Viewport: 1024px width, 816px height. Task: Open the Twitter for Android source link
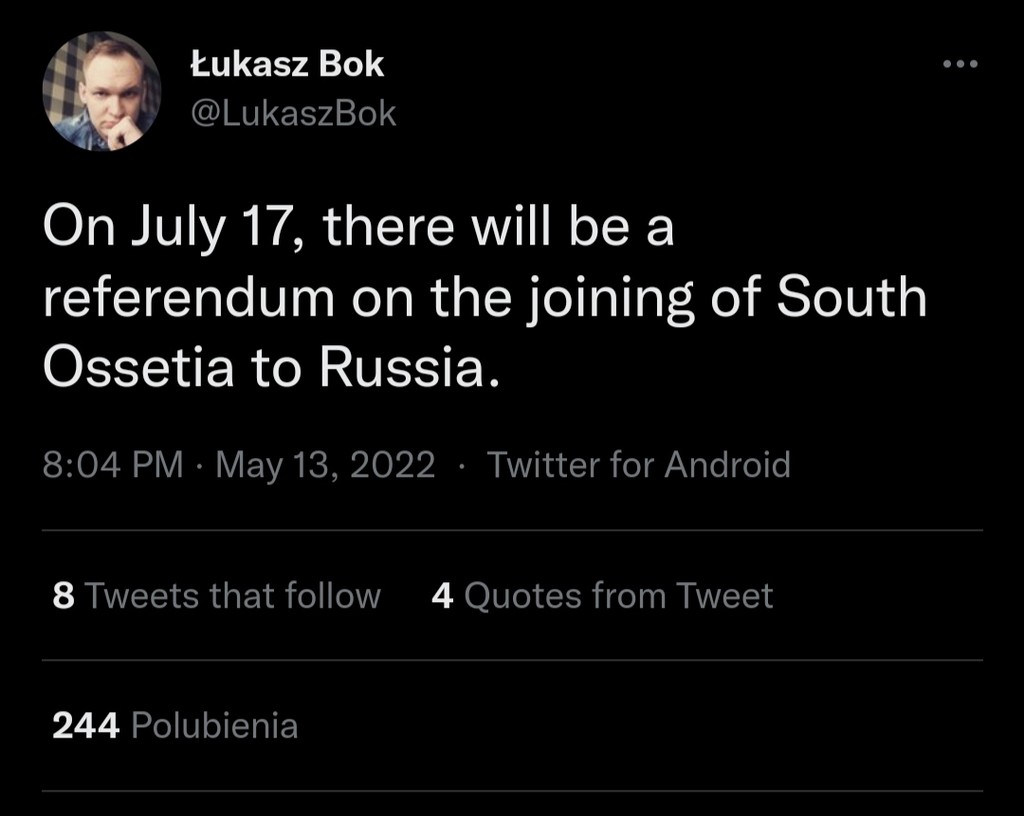(x=638, y=465)
